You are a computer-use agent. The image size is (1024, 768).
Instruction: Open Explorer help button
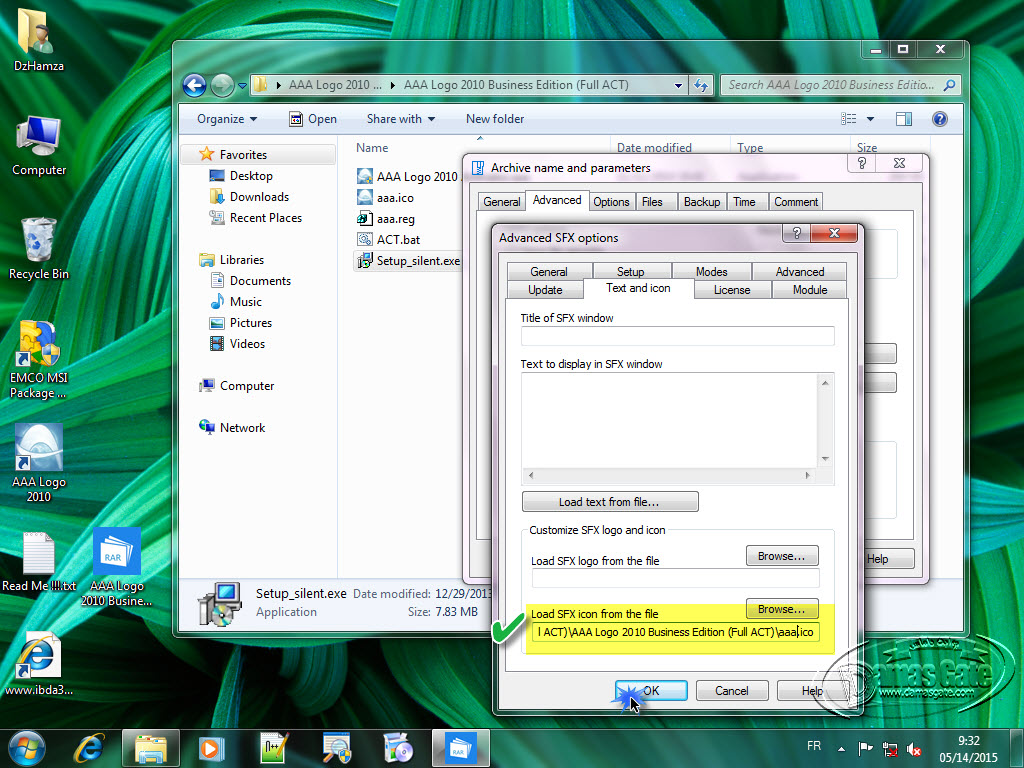pyautogui.click(x=940, y=119)
